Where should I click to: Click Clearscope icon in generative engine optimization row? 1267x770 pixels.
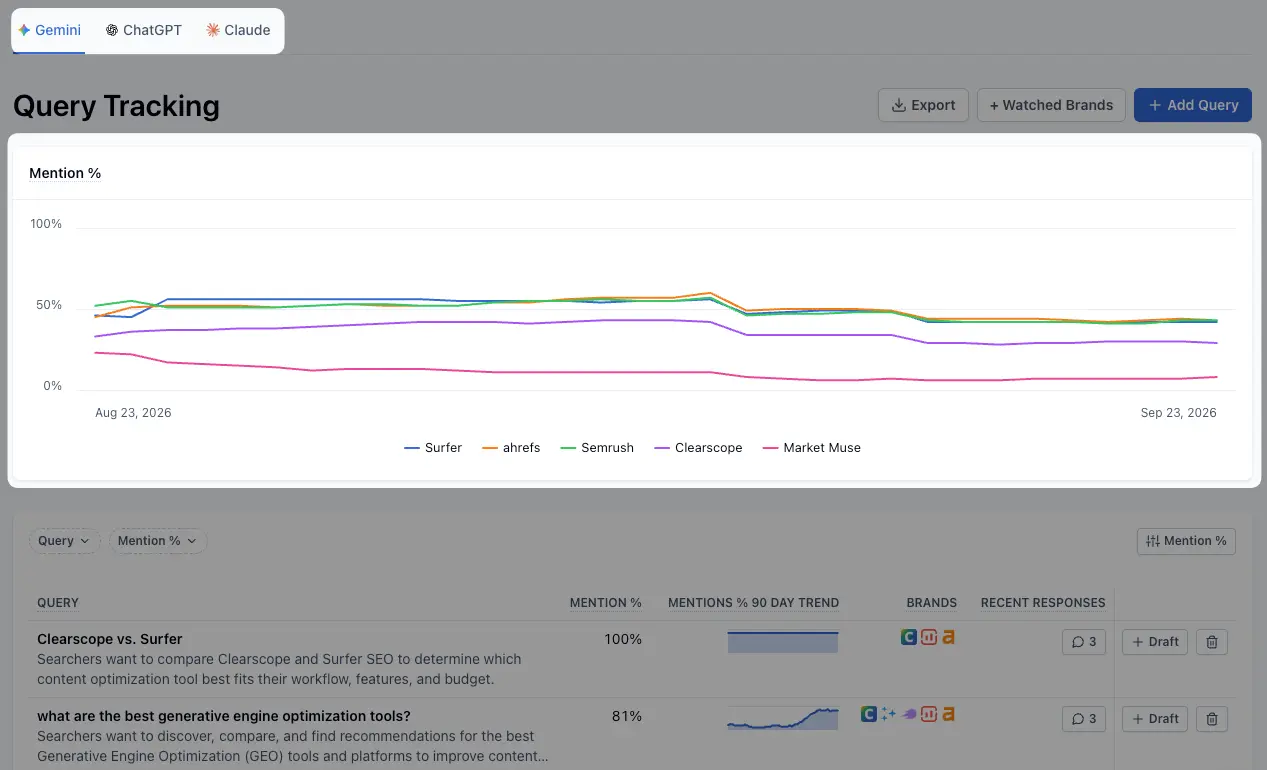(869, 714)
